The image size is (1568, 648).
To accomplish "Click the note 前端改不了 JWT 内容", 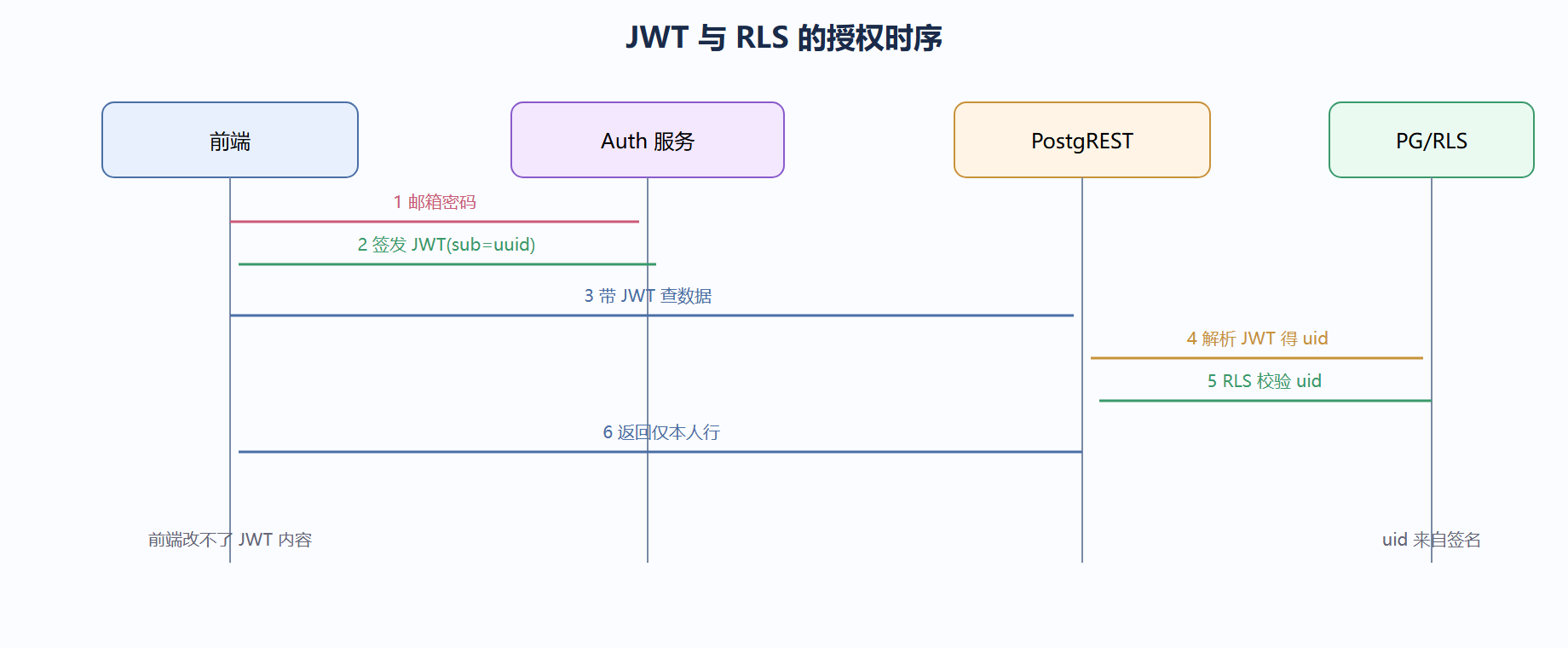I will (230, 540).
